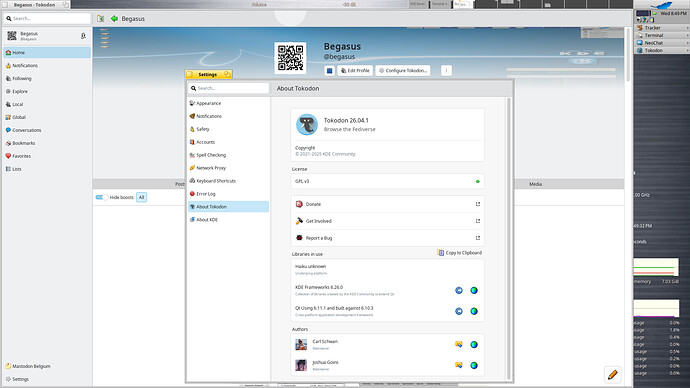Open Terminal in the Deskbar
This screenshot has width=690, height=388.
(x=662, y=35)
